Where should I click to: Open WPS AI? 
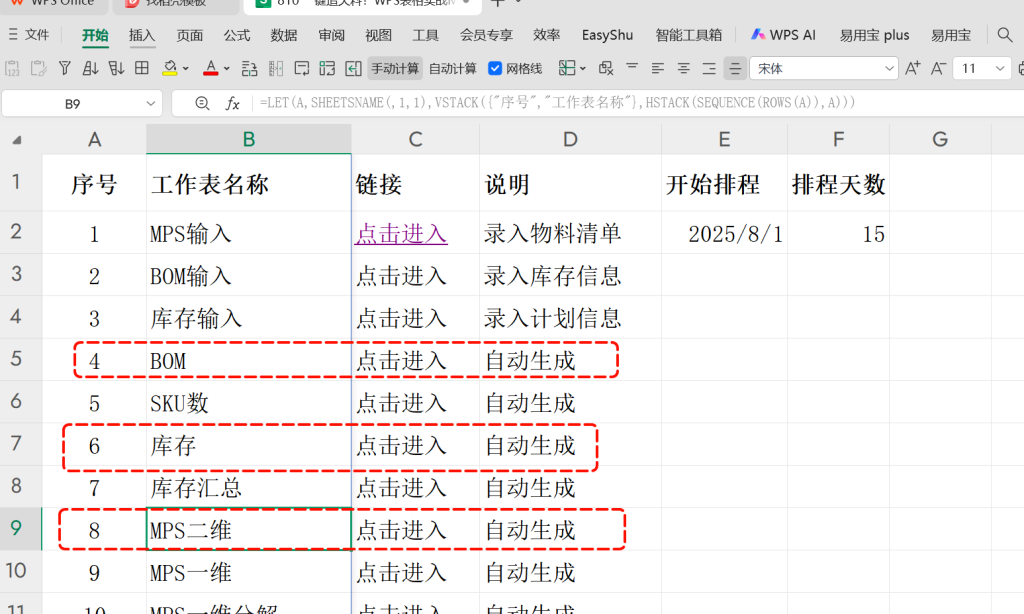tap(783, 35)
